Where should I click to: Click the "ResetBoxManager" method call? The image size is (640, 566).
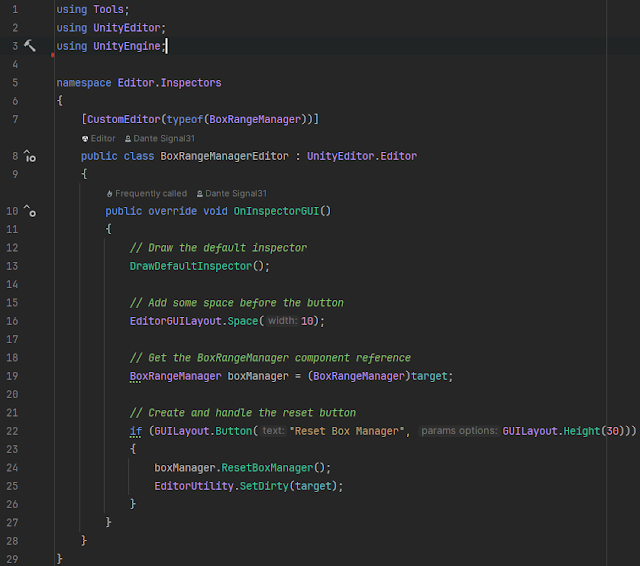tap(267, 468)
